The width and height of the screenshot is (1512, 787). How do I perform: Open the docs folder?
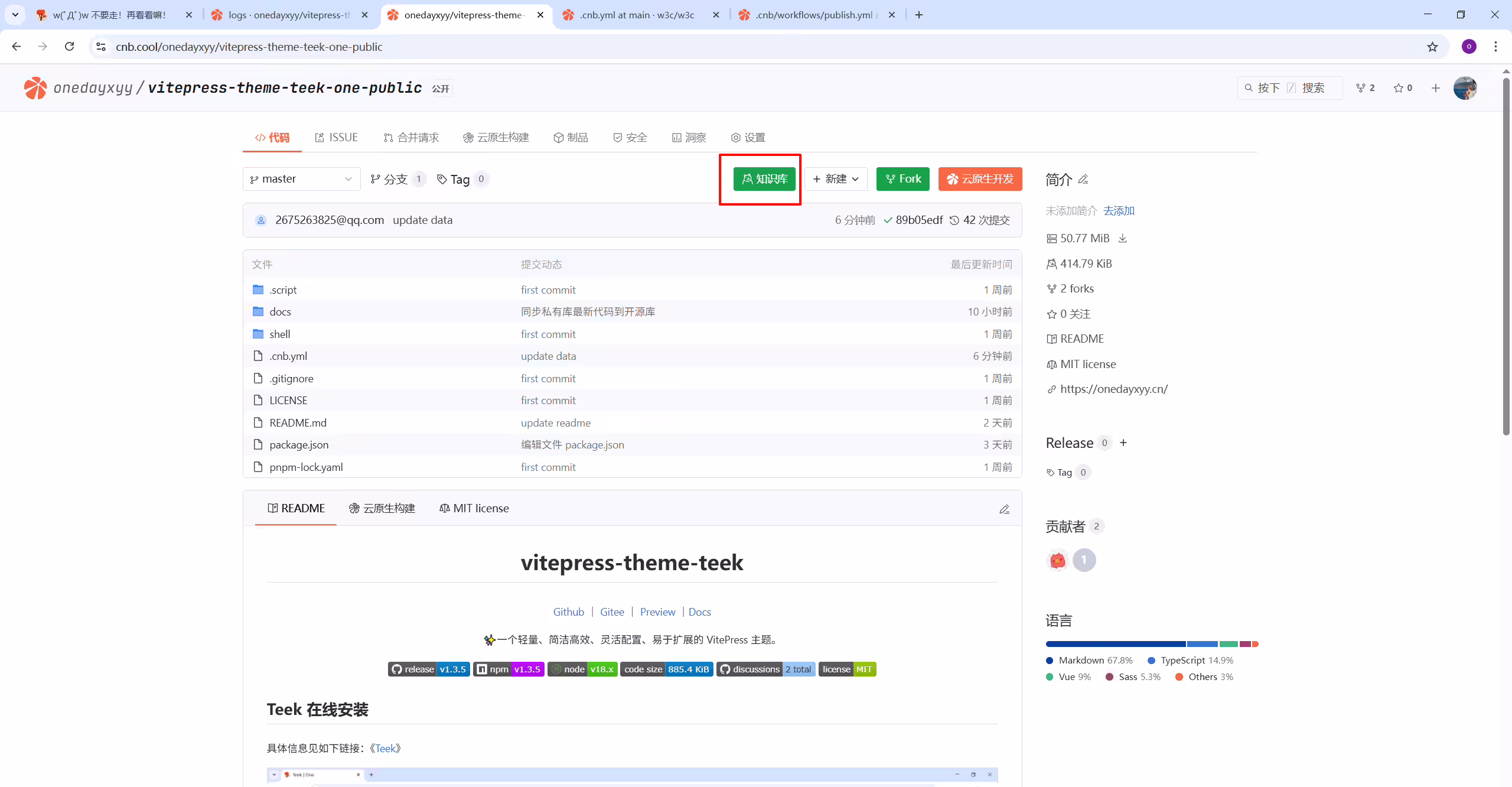click(280, 311)
